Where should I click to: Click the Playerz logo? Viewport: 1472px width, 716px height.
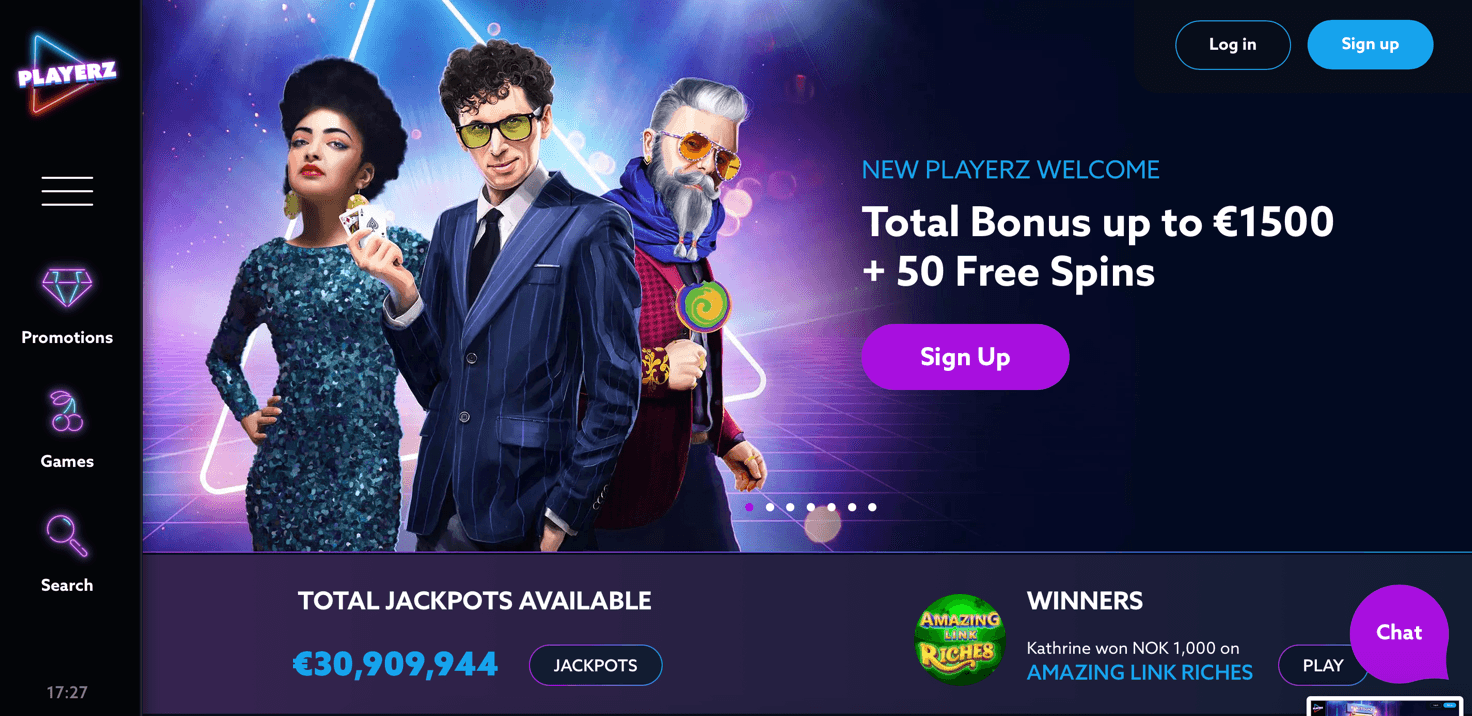point(66,74)
